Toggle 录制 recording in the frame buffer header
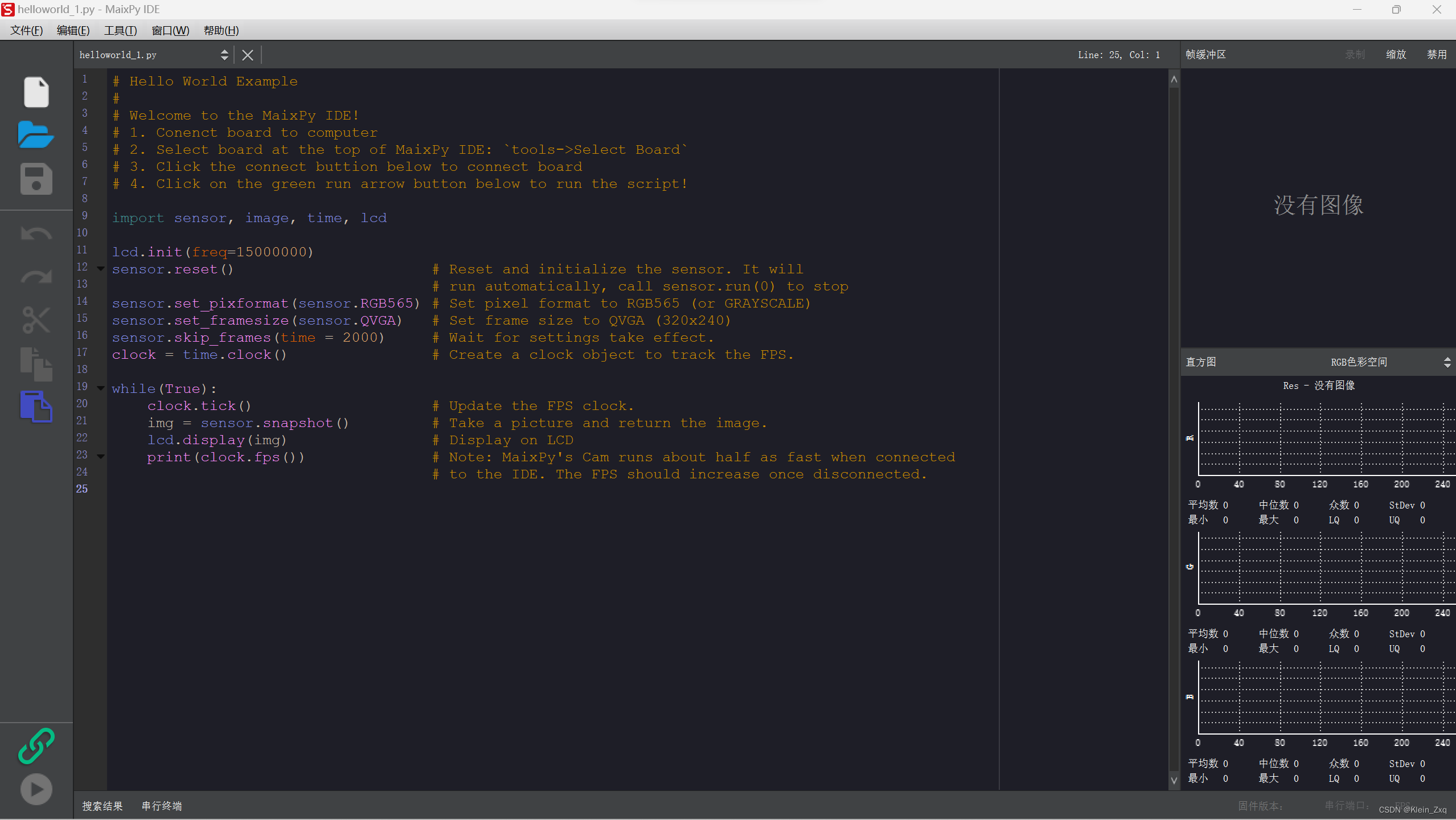 pos(1355,55)
